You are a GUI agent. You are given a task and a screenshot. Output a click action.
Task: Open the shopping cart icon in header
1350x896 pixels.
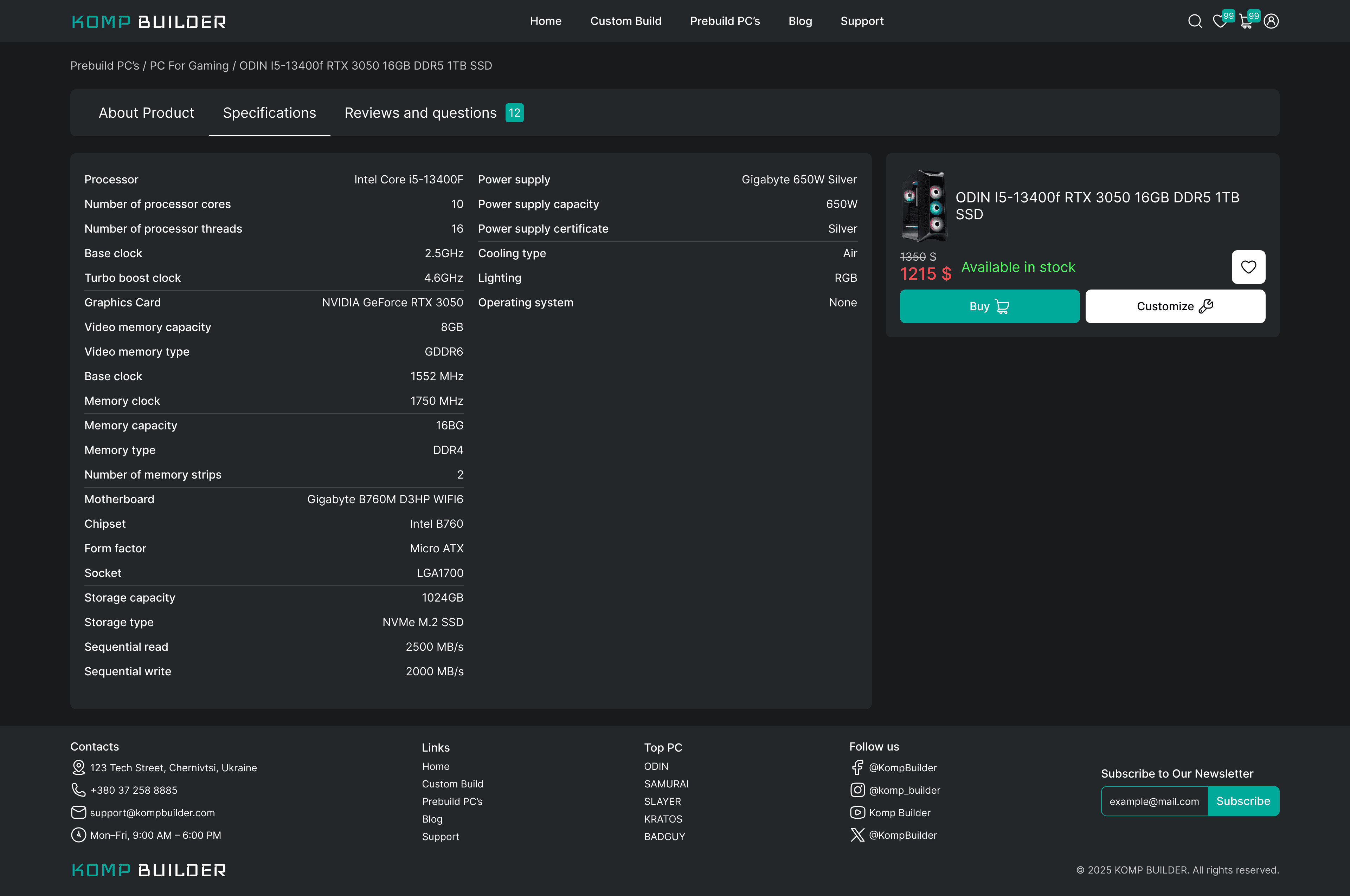point(1245,22)
